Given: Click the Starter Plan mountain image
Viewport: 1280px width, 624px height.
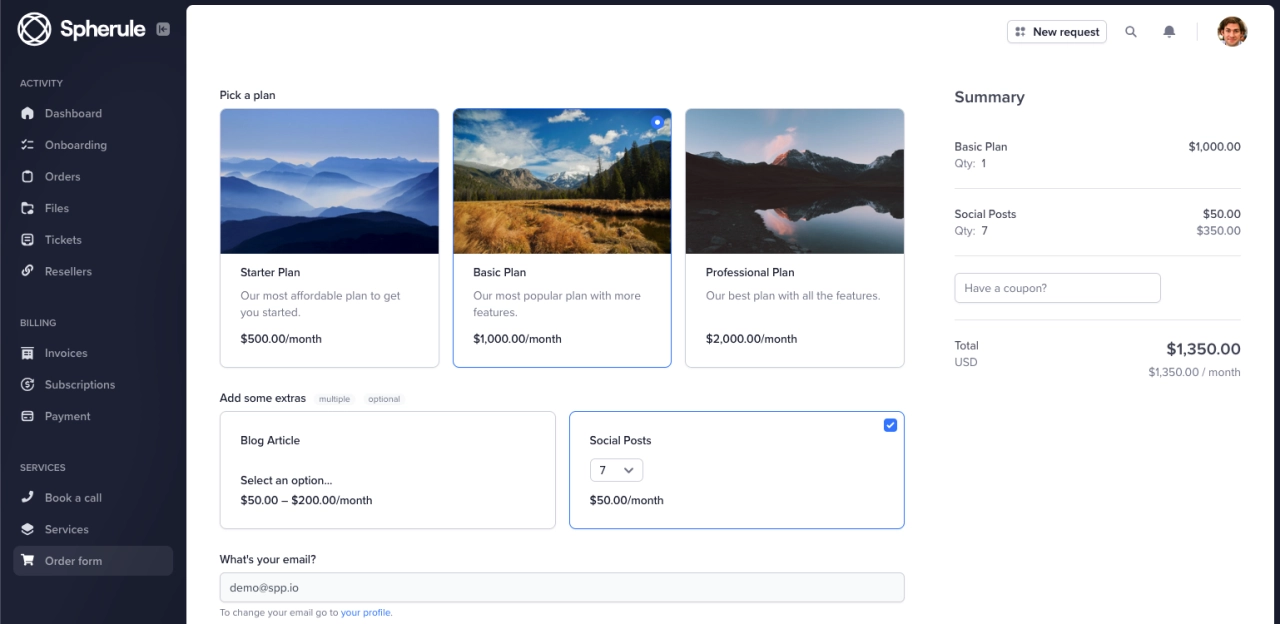Looking at the screenshot, I should coord(329,181).
